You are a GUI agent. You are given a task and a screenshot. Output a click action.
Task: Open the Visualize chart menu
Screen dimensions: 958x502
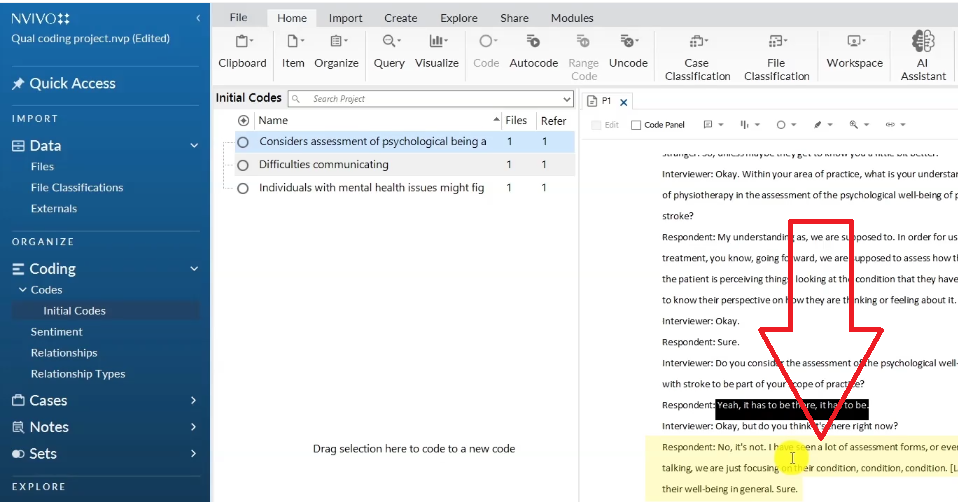[436, 52]
